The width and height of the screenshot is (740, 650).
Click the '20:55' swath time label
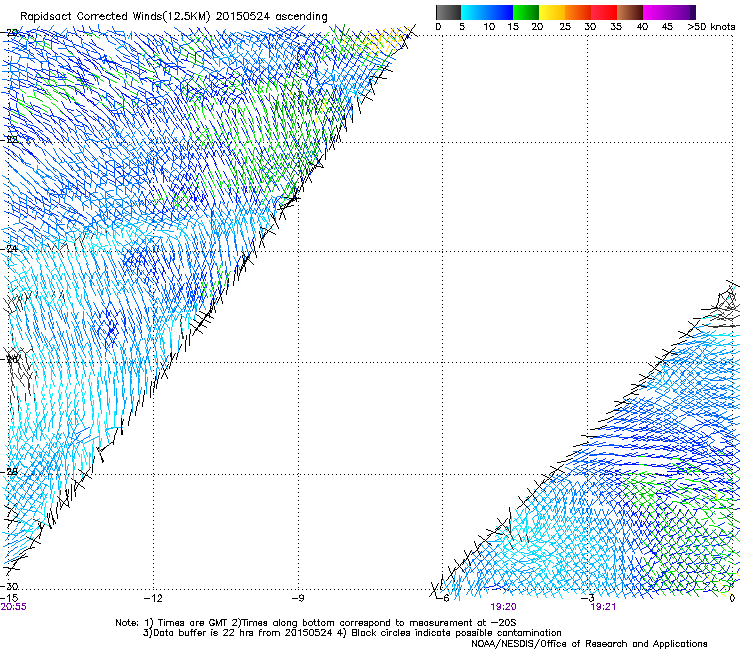click(14, 607)
